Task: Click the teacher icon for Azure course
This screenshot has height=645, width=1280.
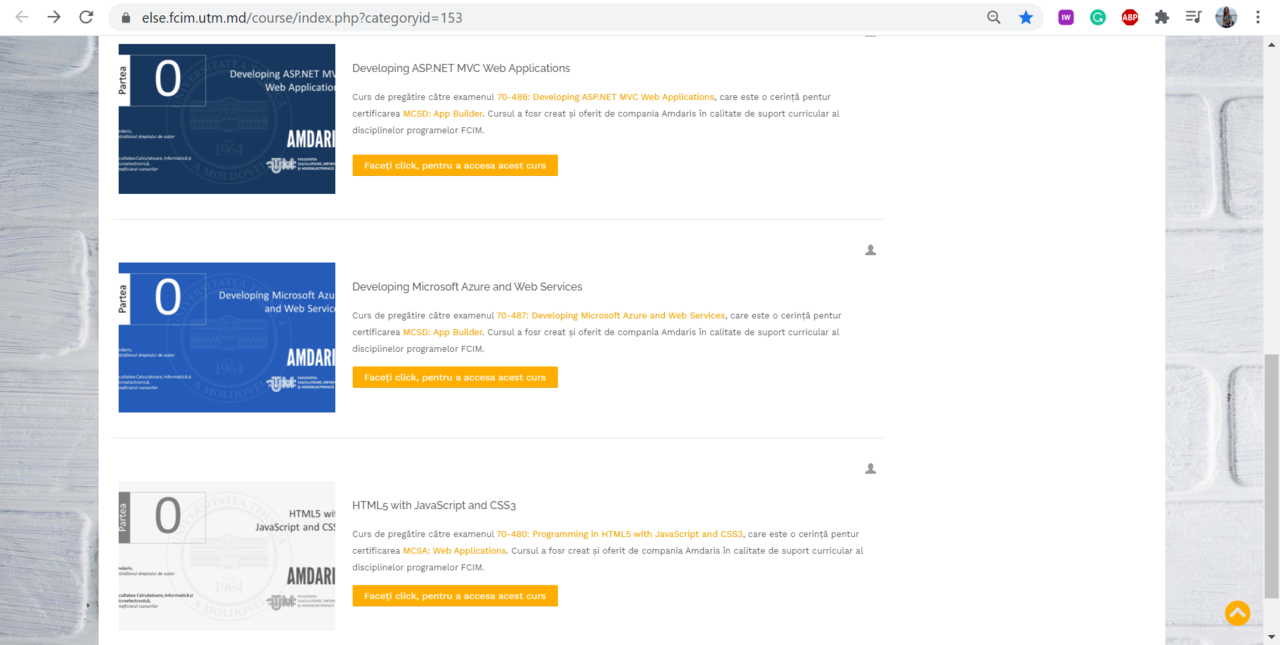Action: [x=870, y=250]
